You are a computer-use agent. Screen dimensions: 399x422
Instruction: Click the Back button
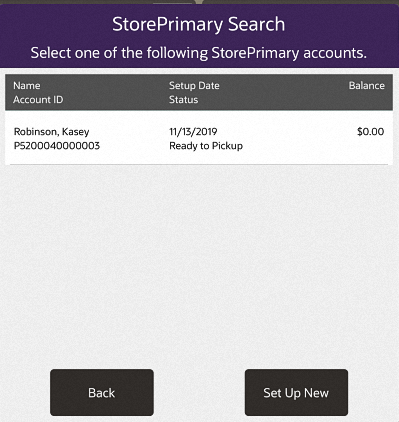(102, 392)
